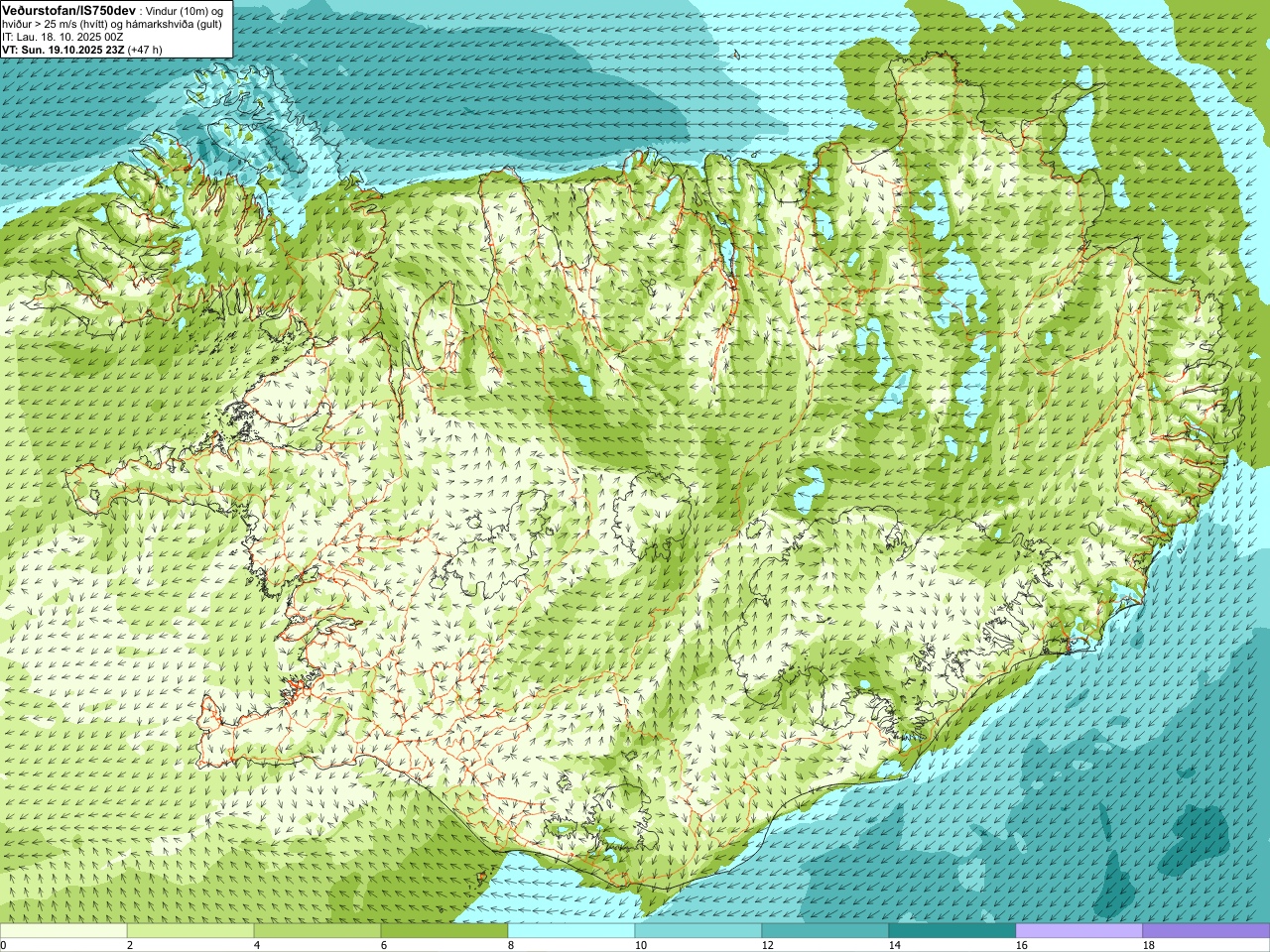Click the teal 12–14 m/s legend swatch

(825, 931)
